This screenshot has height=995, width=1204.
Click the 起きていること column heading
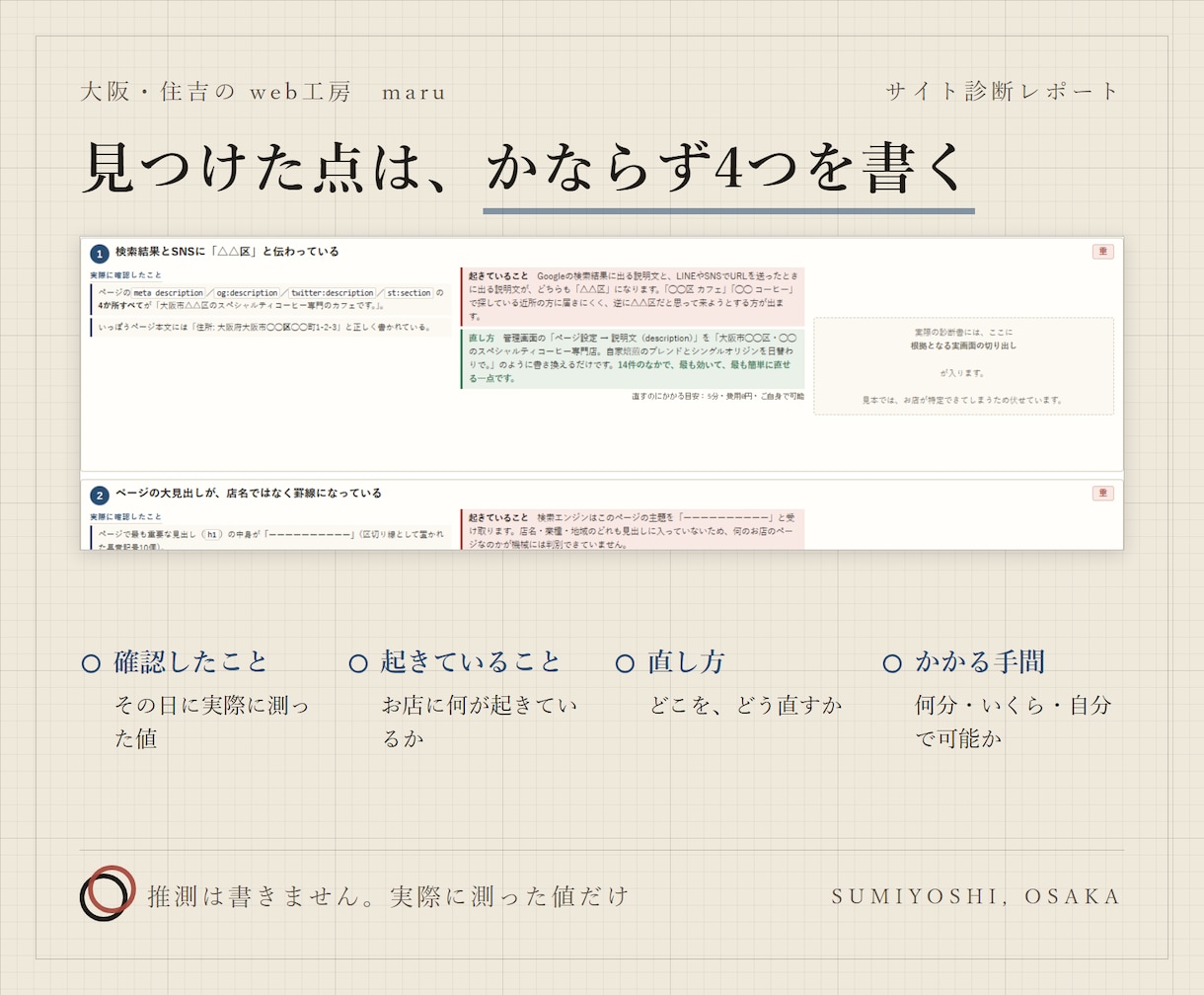472,662
